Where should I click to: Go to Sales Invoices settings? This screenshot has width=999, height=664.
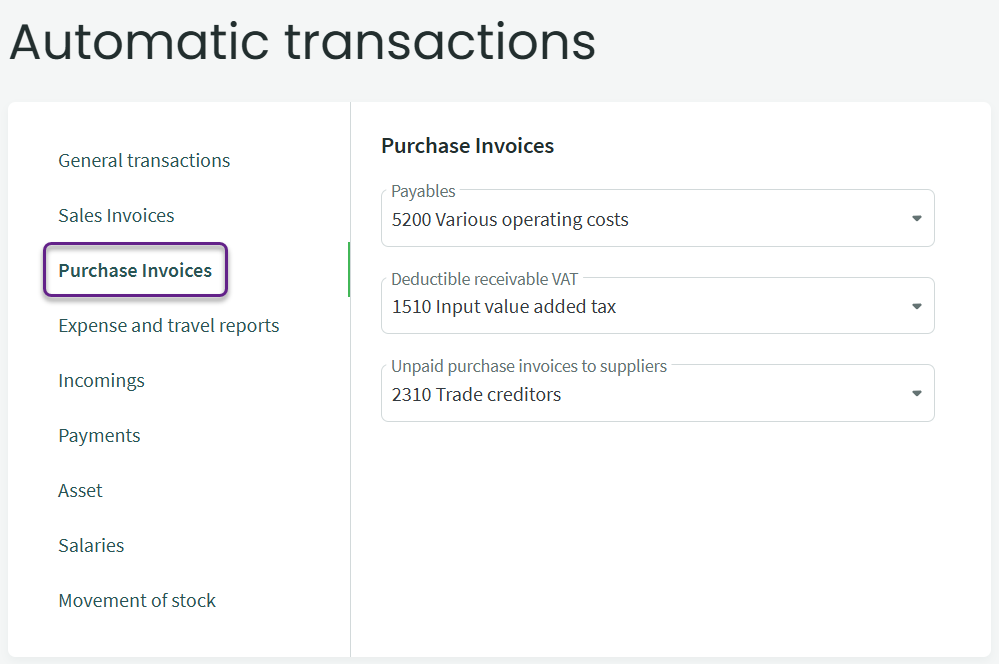coord(116,216)
